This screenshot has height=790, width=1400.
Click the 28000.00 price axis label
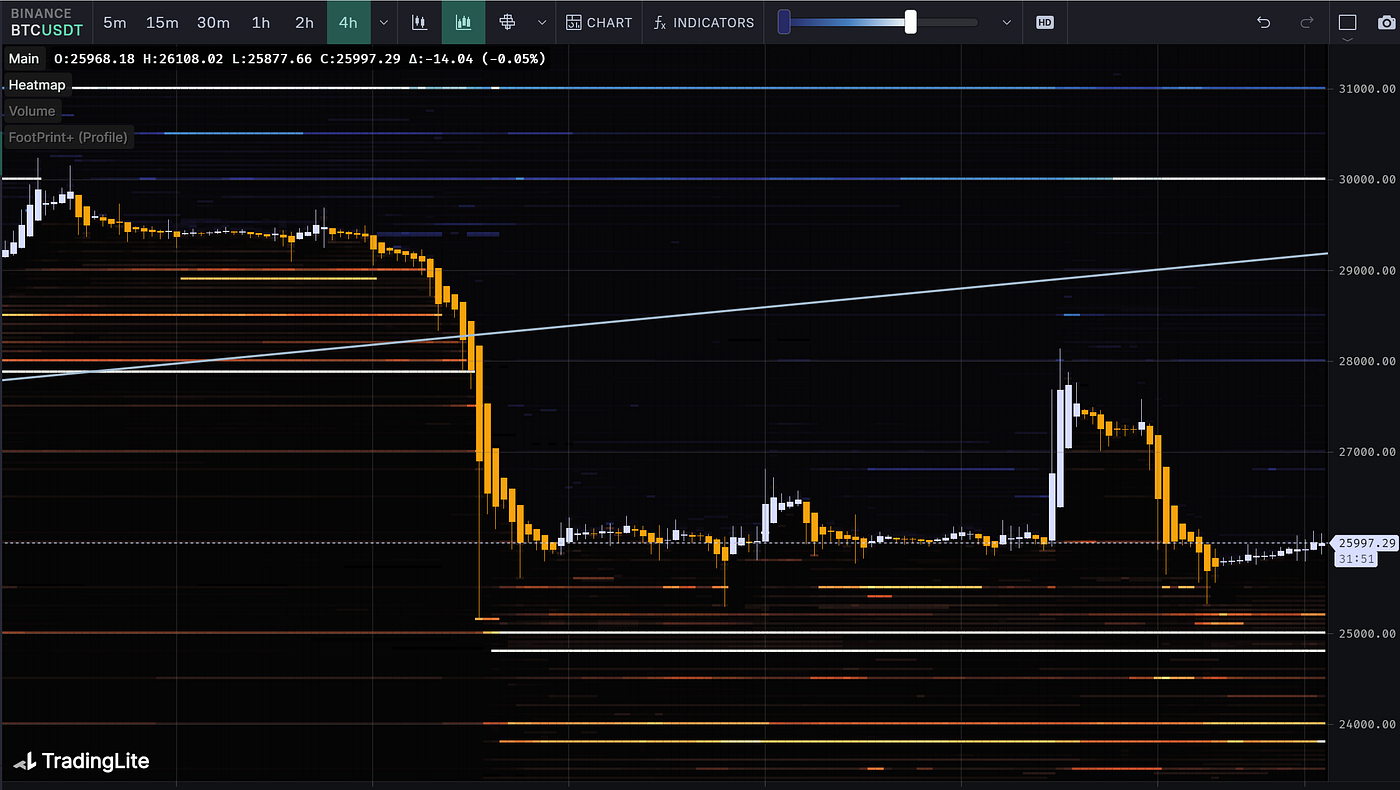(1366, 361)
